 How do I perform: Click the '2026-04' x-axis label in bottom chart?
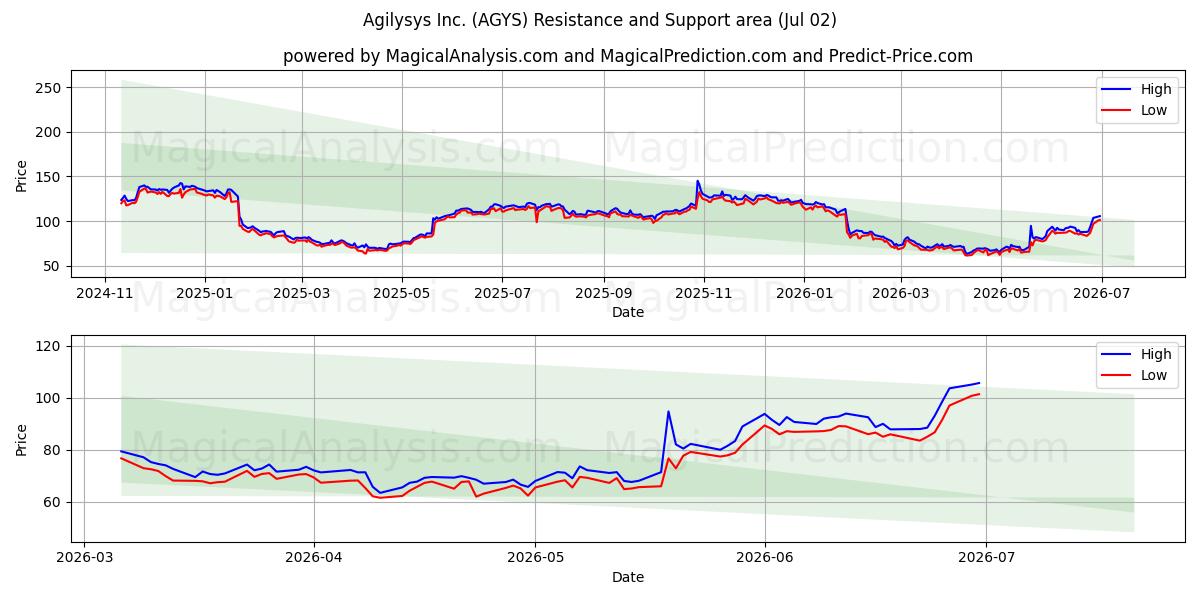point(314,559)
